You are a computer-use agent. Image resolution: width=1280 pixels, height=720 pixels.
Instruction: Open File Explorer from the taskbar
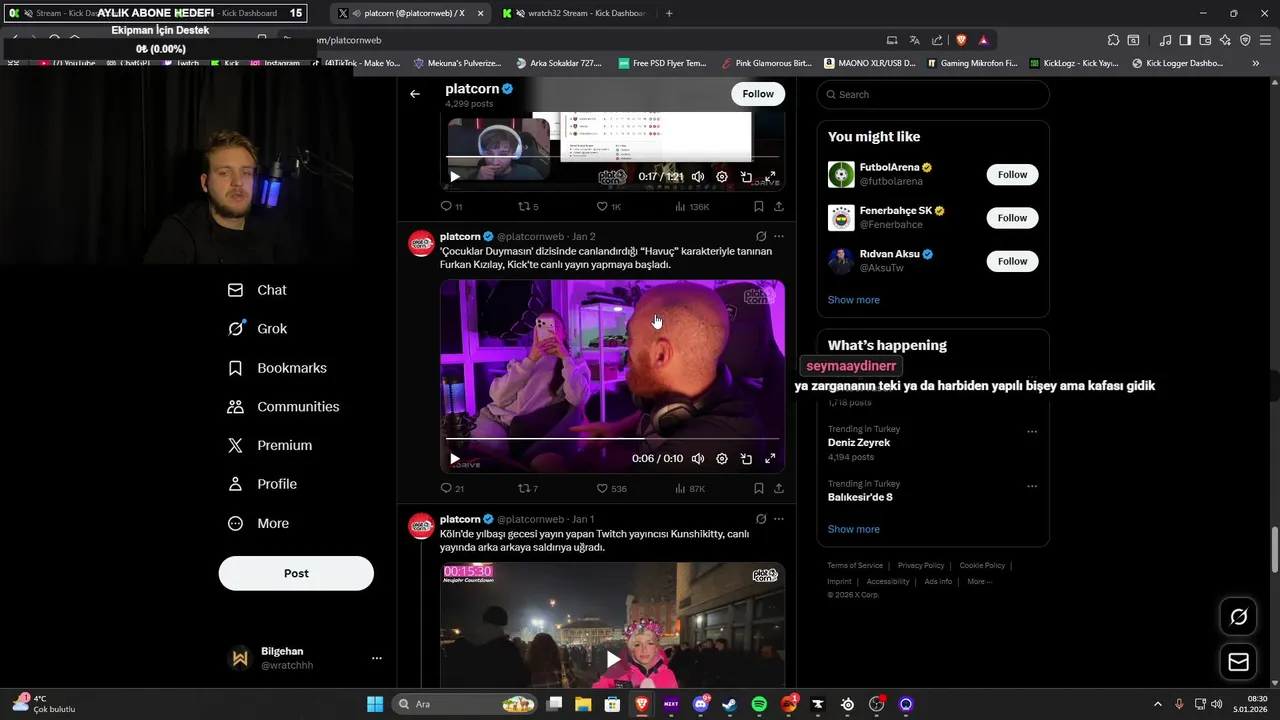pos(583,704)
